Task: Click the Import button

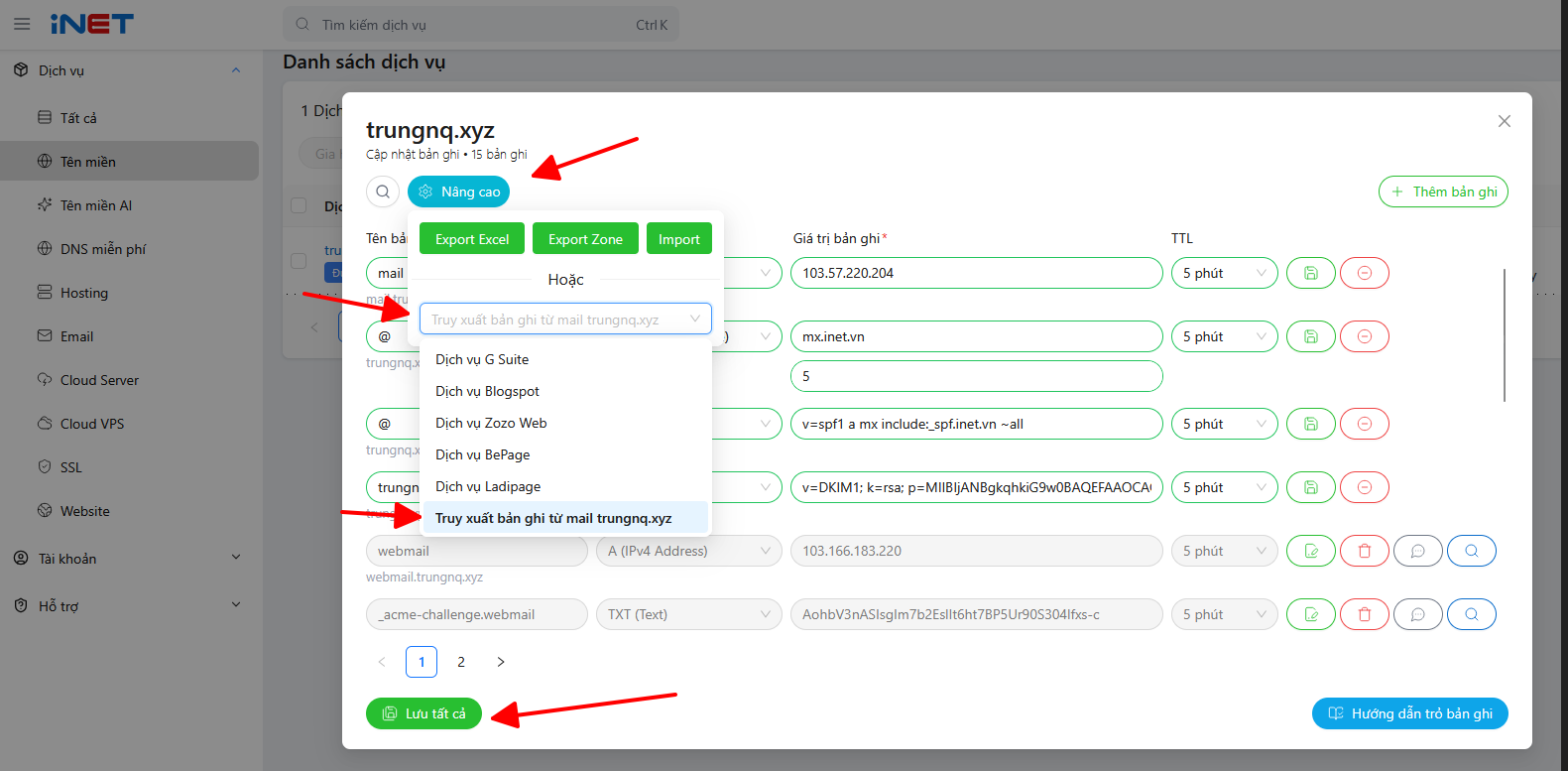Action: 679,239
